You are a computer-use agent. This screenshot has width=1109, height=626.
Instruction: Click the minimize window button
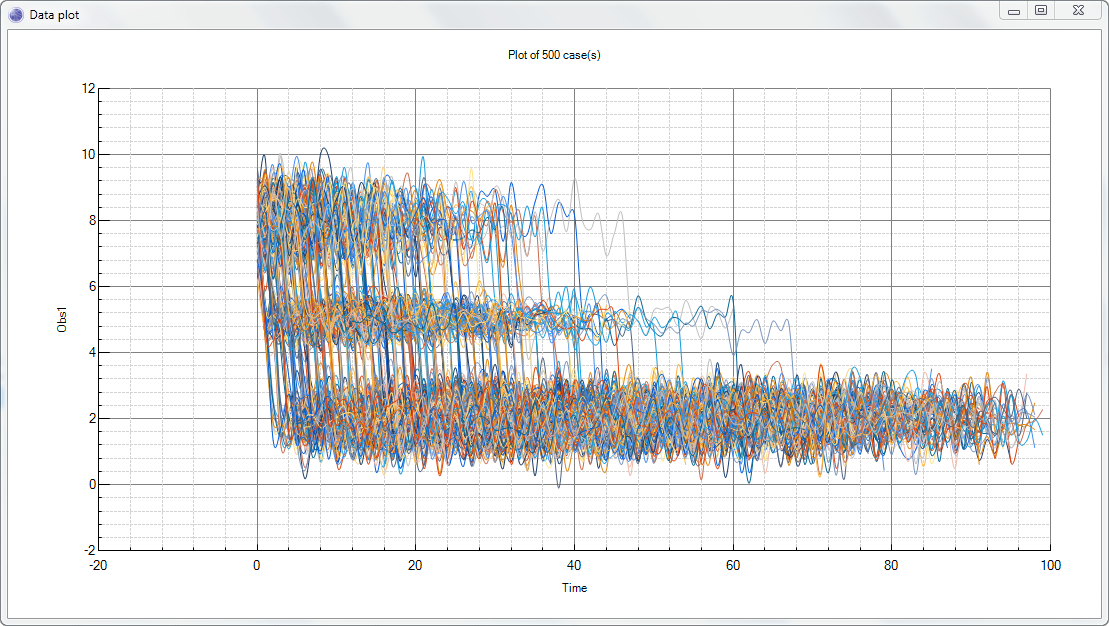1013,10
